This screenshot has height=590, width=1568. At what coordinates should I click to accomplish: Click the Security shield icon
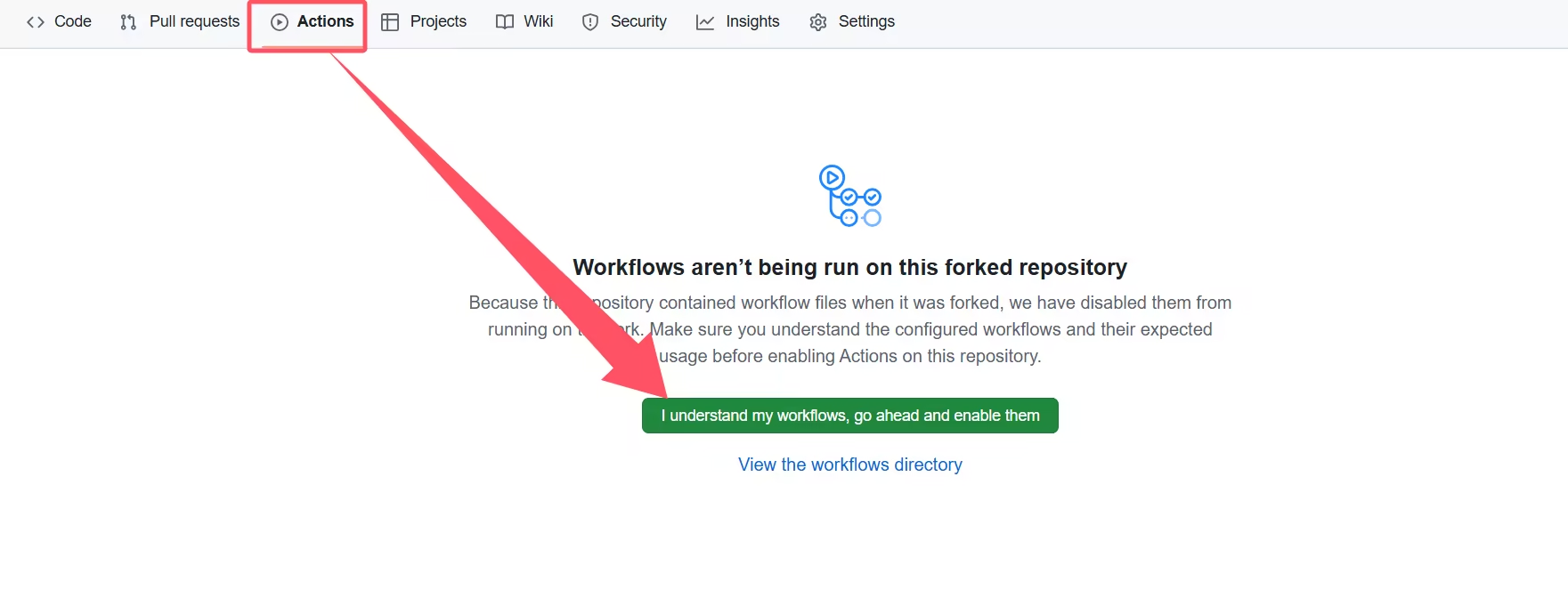[x=590, y=22]
